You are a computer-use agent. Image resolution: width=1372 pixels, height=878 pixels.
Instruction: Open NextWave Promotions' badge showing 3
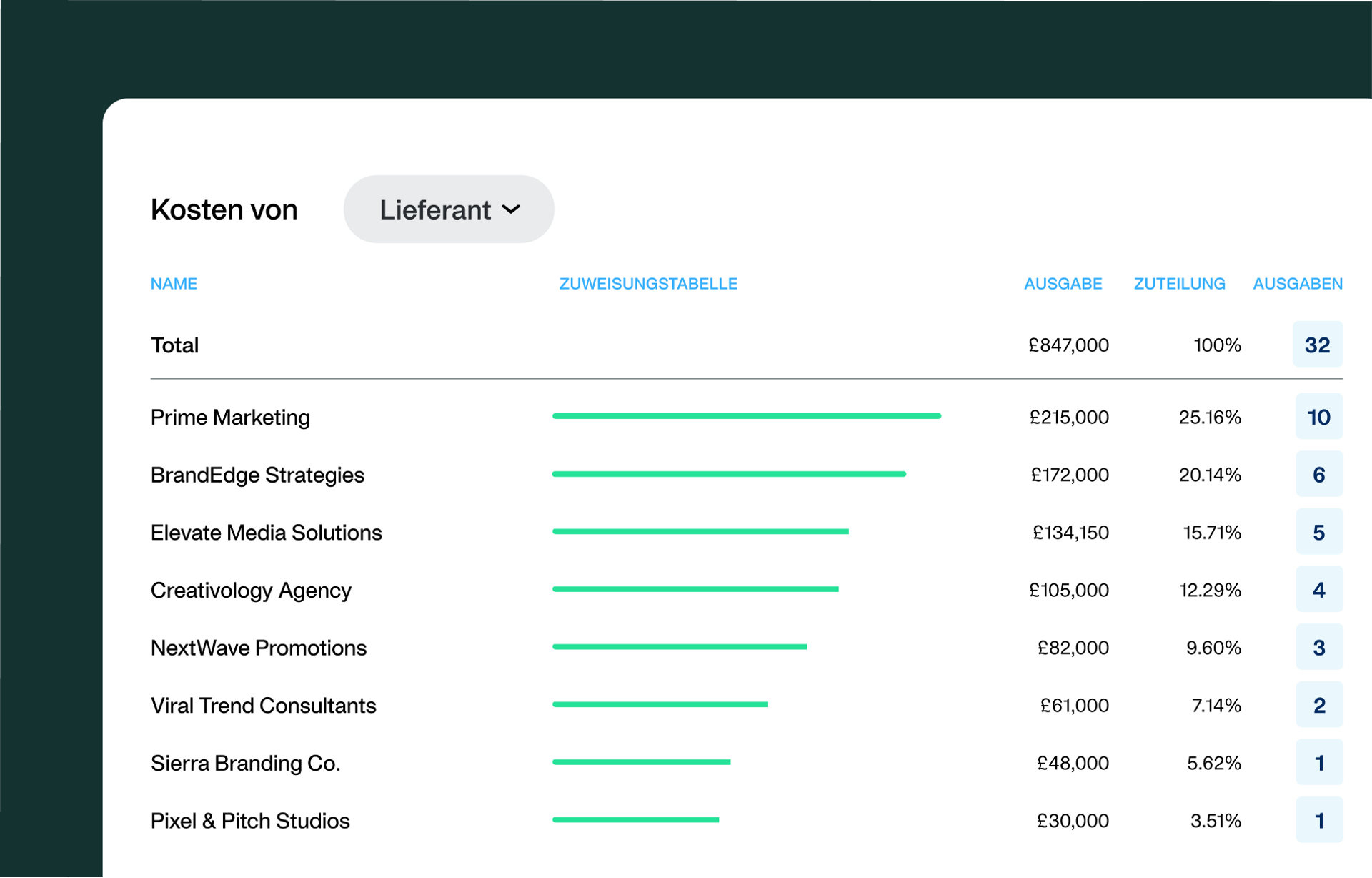click(x=1319, y=648)
